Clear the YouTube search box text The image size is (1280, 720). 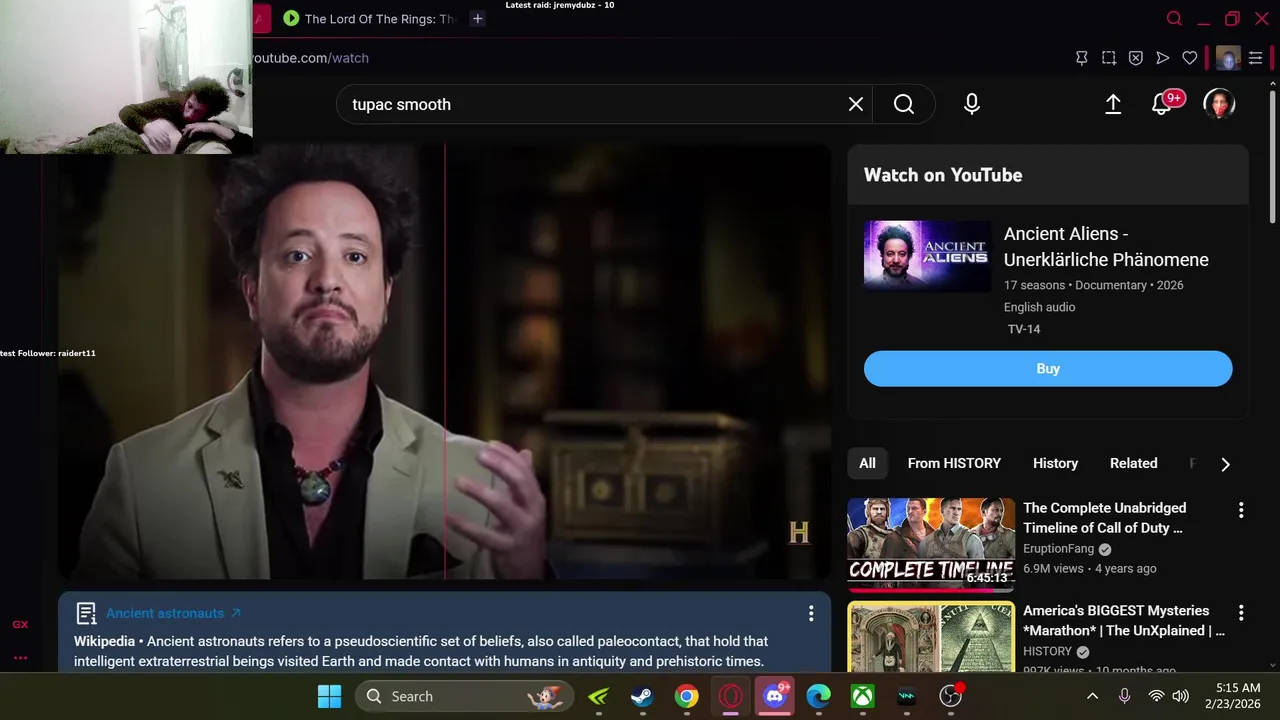point(856,104)
